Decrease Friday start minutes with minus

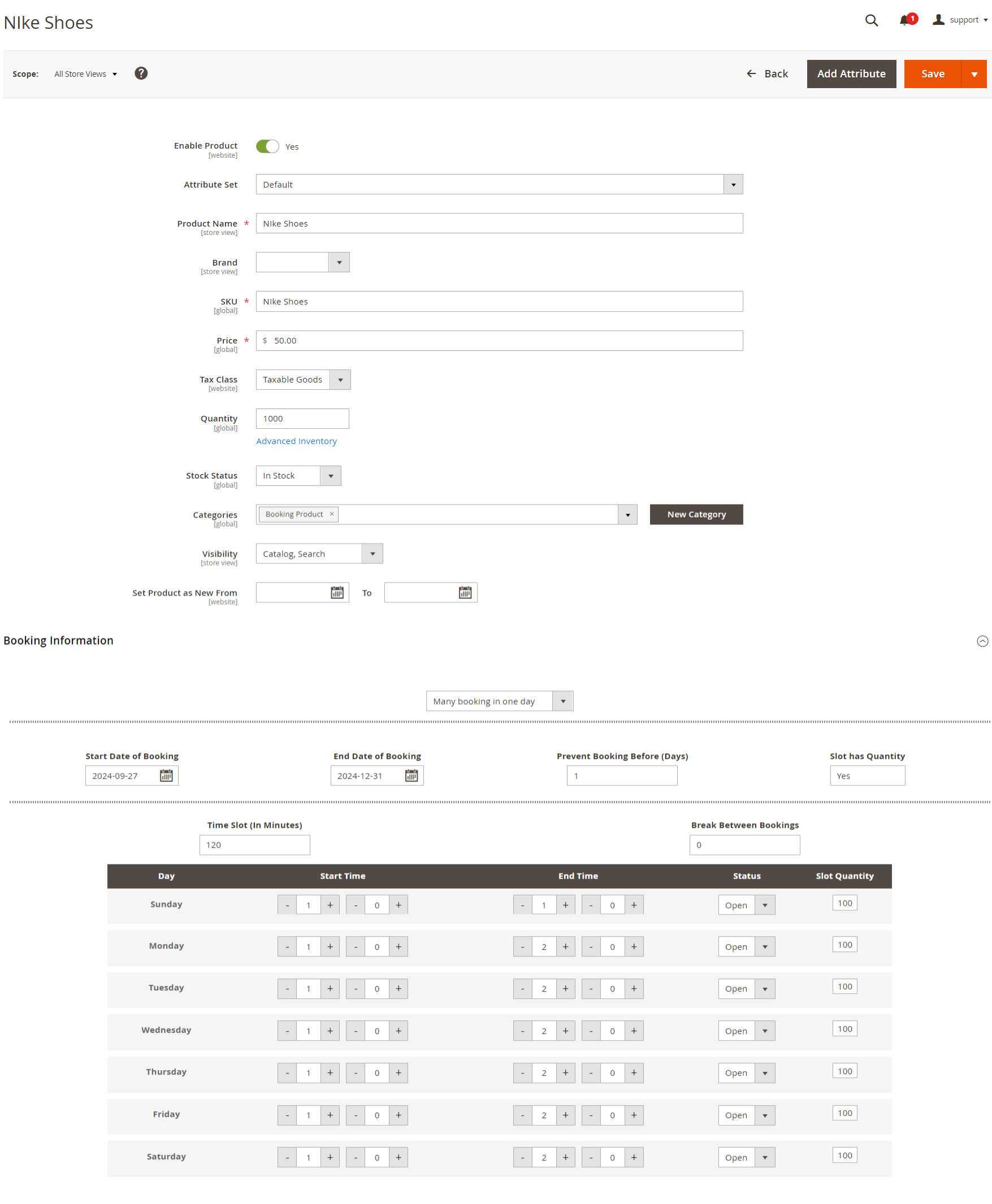tap(356, 1115)
